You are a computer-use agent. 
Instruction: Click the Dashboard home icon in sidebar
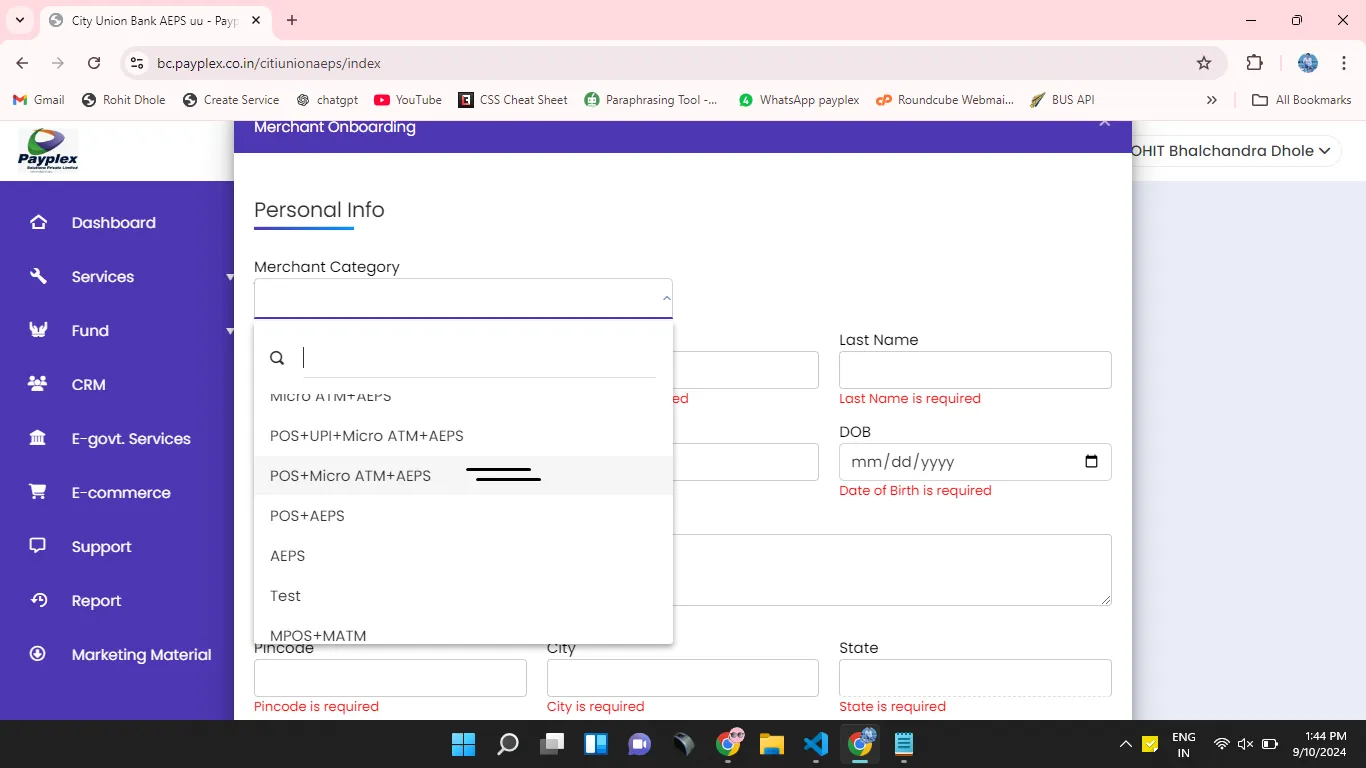pos(38,223)
